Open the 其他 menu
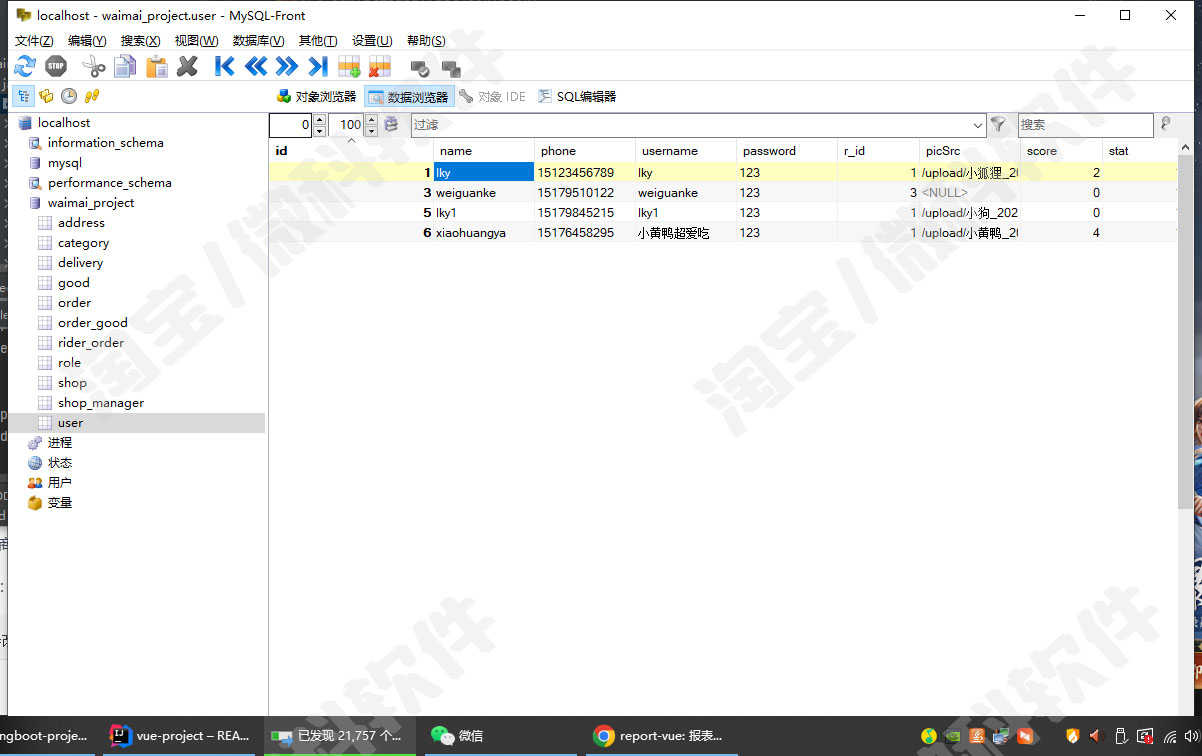 click(x=318, y=40)
